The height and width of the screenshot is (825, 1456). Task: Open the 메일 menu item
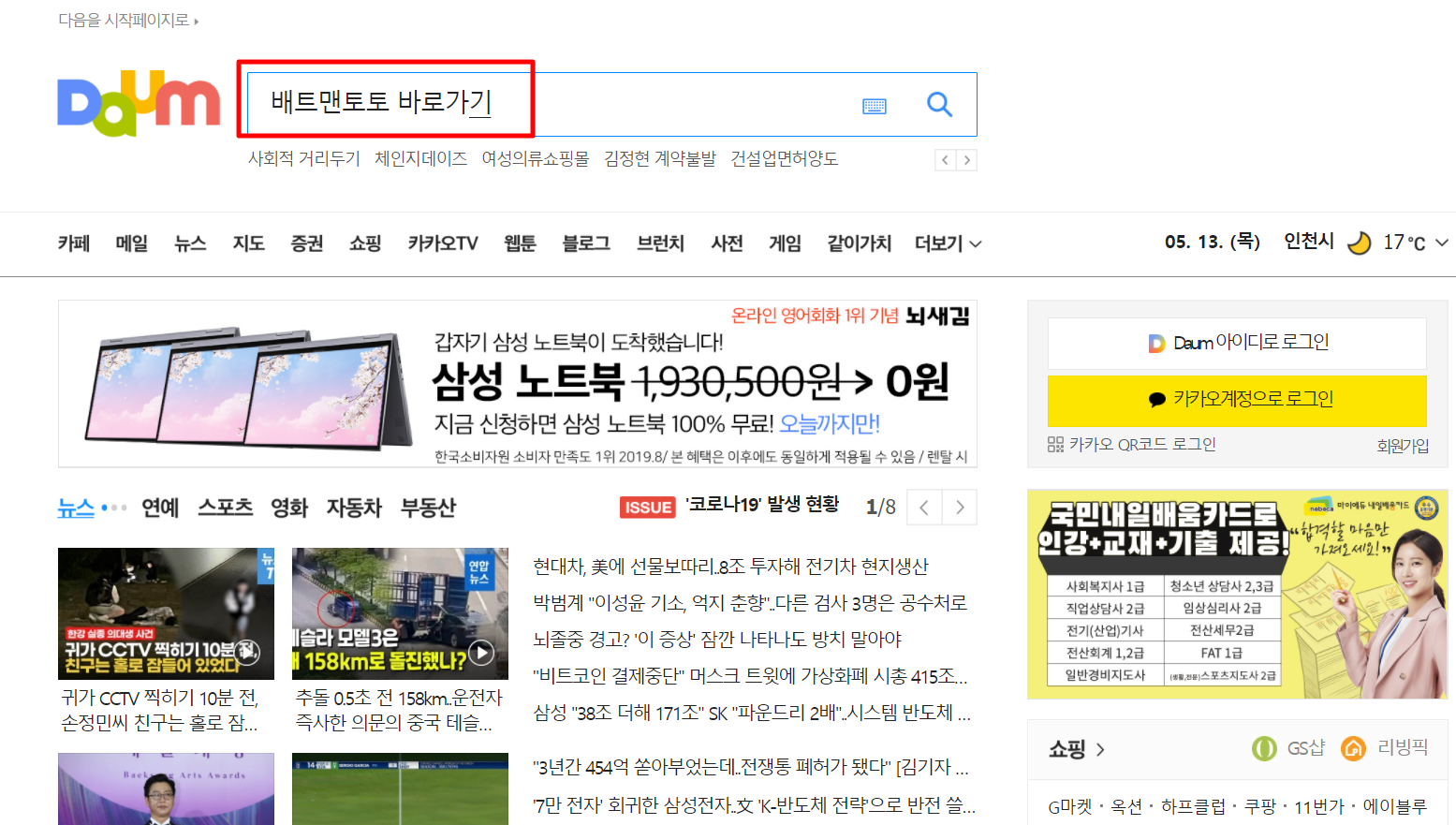pyautogui.click(x=132, y=243)
